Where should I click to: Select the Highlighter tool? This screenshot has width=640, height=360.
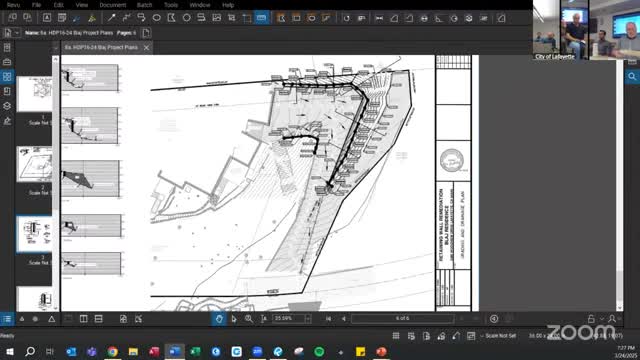coord(92,18)
